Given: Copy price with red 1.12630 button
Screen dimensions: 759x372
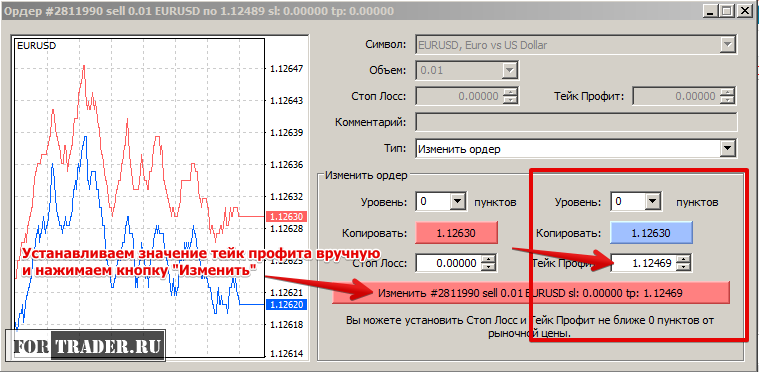Looking at the screenshot, I should 456,233.
